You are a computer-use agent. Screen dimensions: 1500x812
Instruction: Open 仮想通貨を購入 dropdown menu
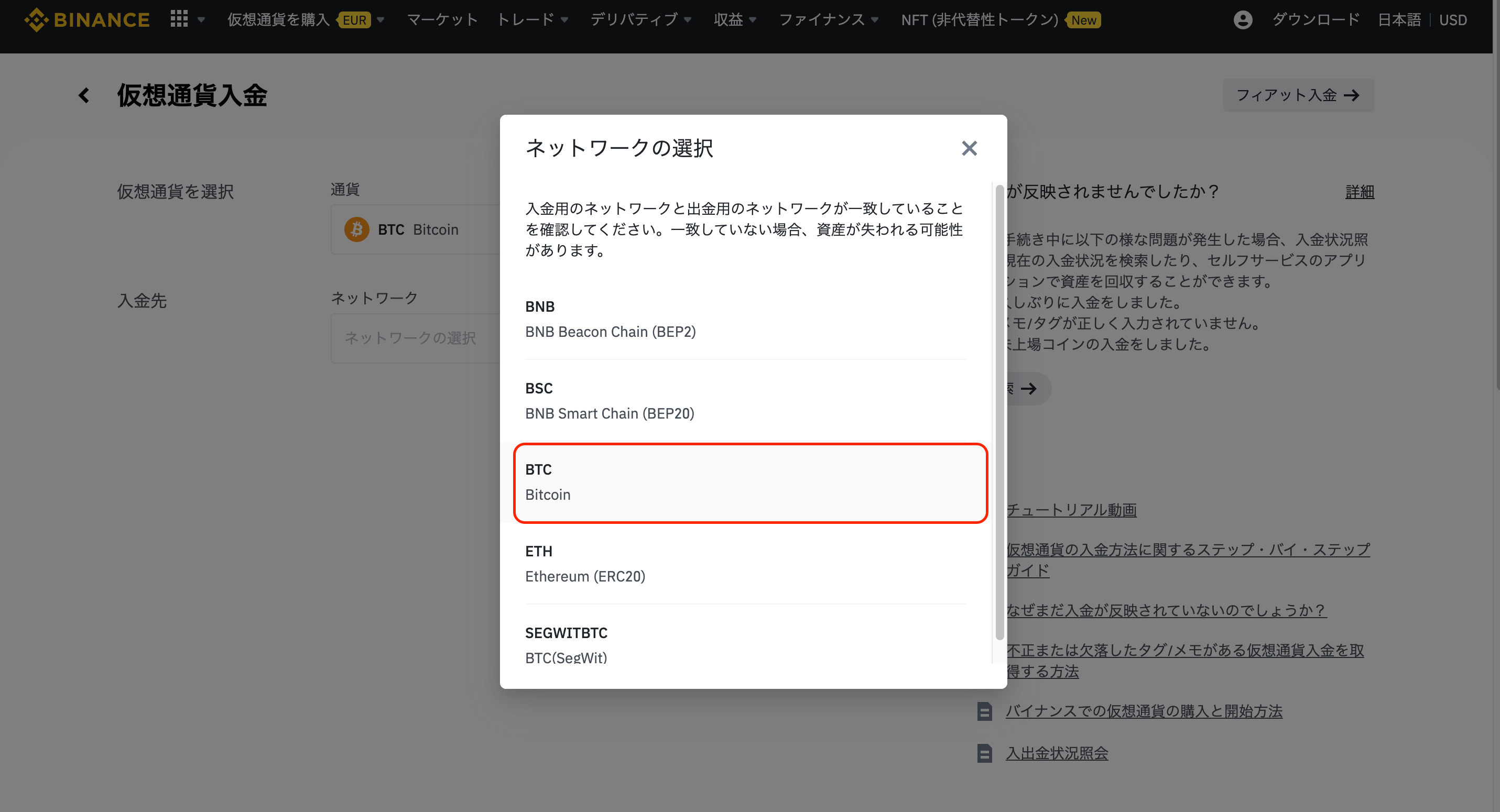coord(306,20)
